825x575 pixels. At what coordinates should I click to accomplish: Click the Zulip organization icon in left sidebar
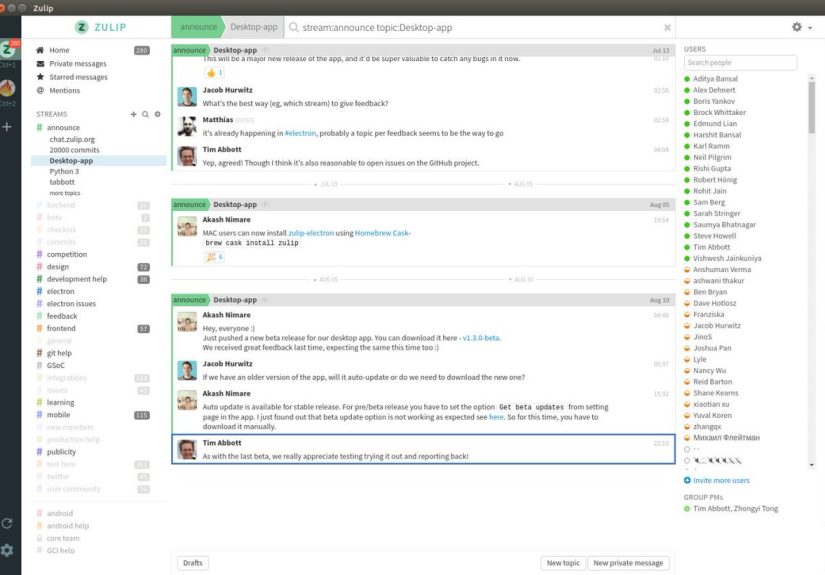8,49
